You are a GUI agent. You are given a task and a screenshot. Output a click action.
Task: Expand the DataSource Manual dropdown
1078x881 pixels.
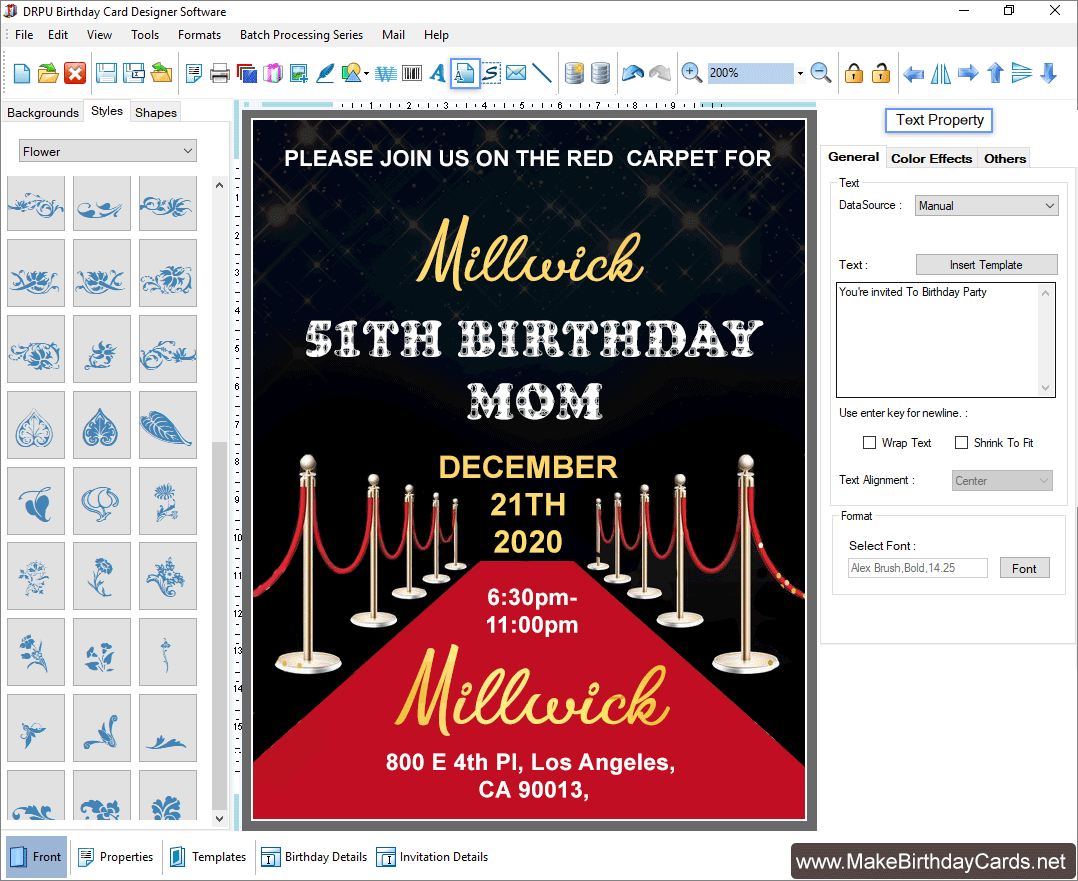coord(986,206)
